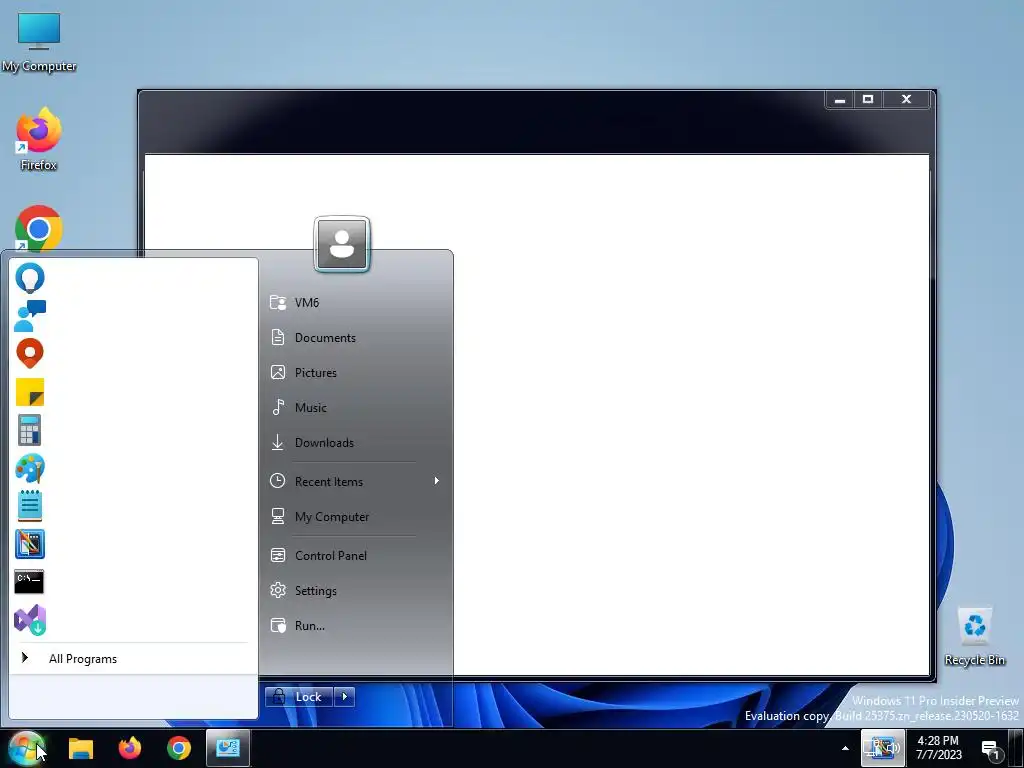Launch the Paint palette app
The width and height of the screenshot is (1024, 768).
click(x=30, y=468)
